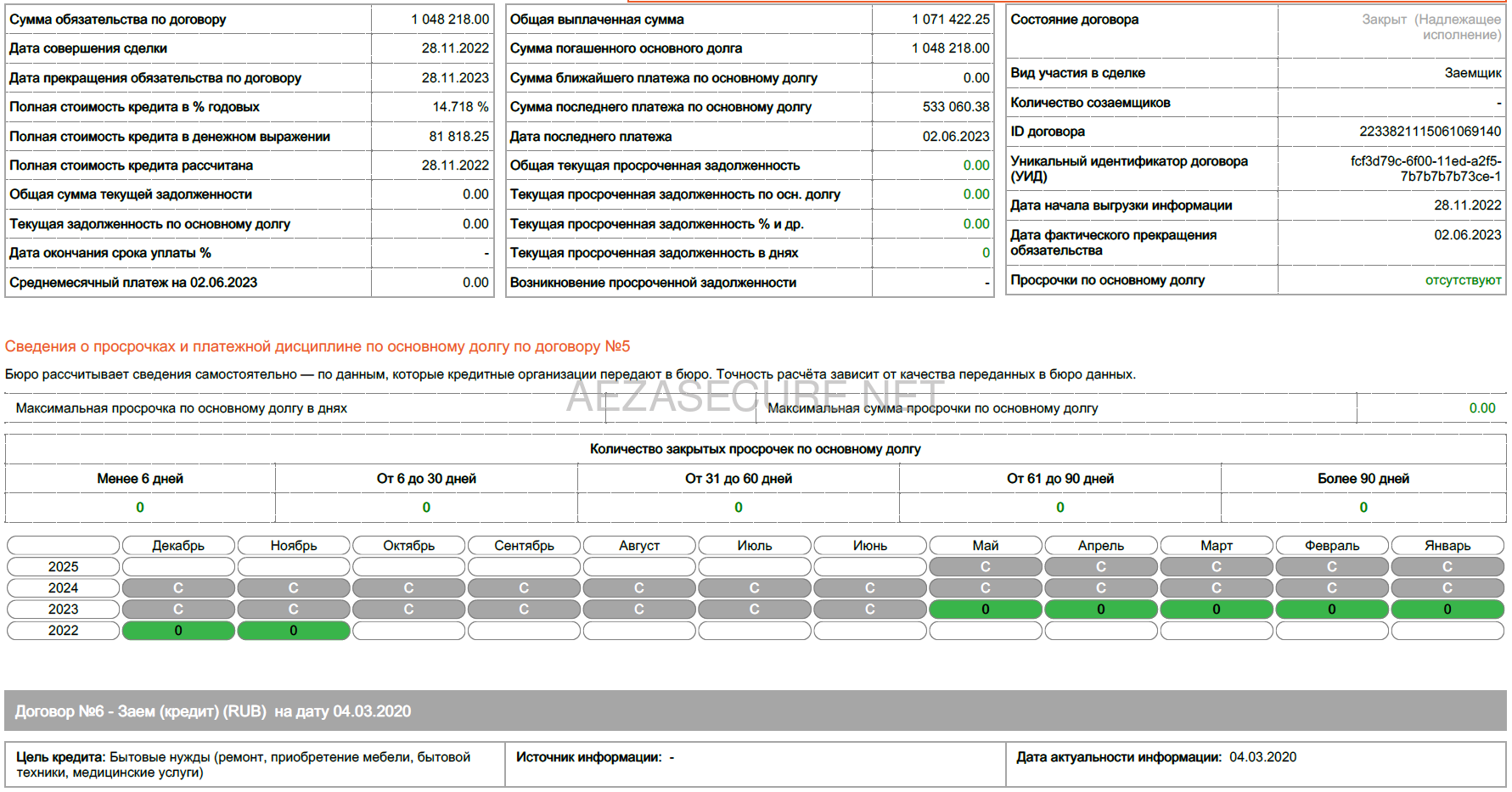Click the 2025 year row label

[x=64, y=567]
